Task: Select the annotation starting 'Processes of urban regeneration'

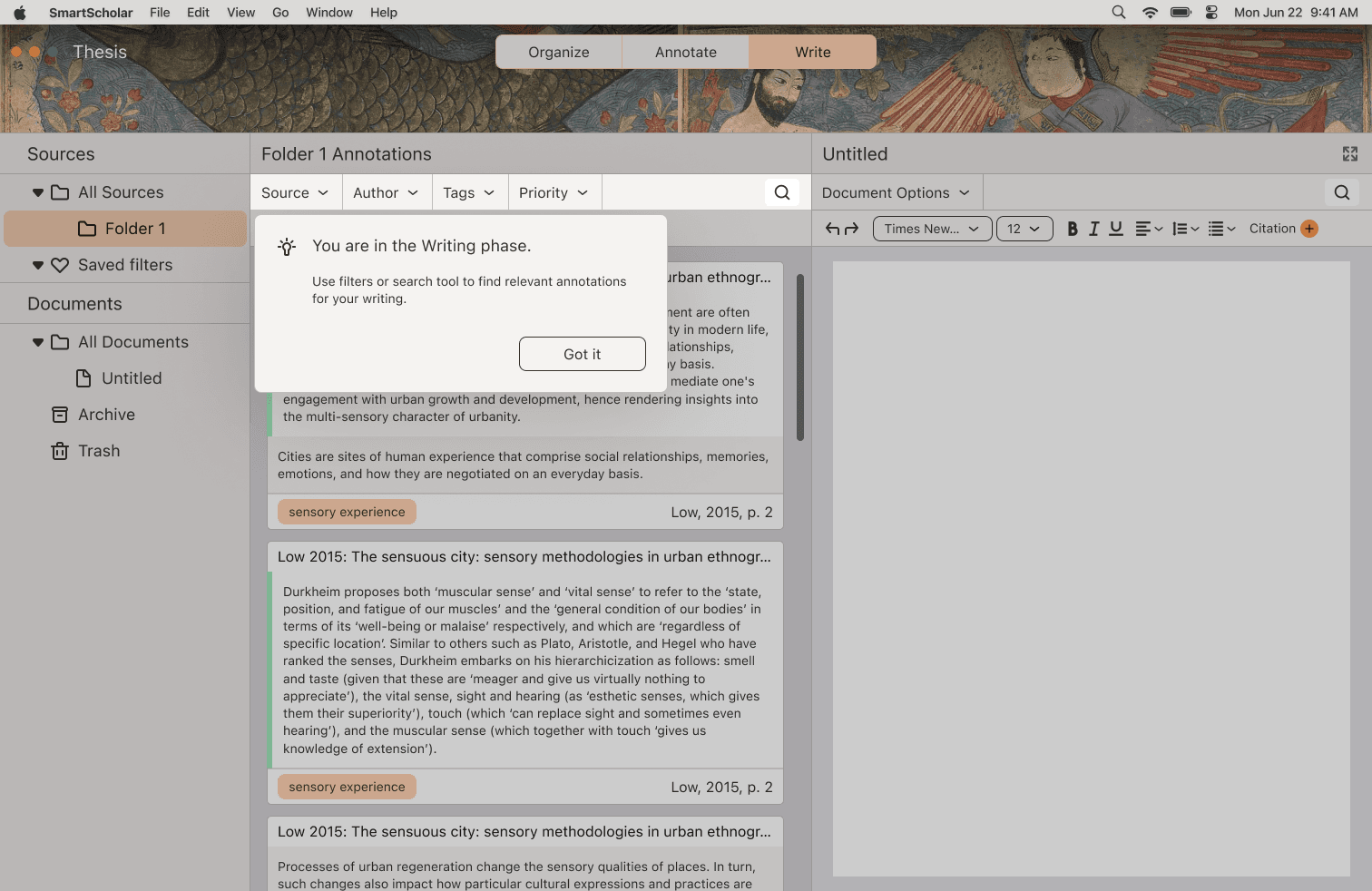Action: click(524, 869)
